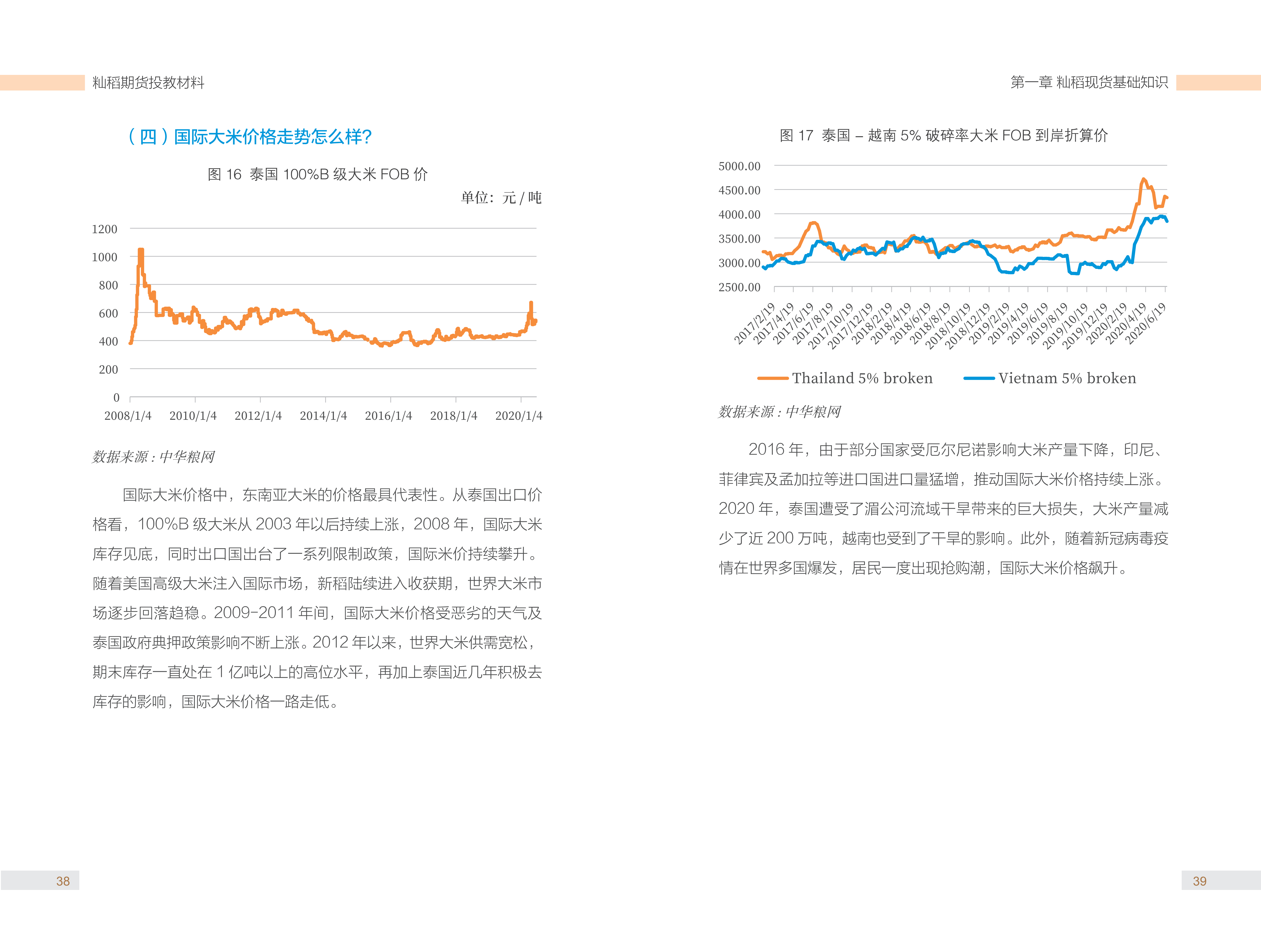
Task: Click the section heading '（四）国际大米价格走势怎么样?'
Action: coord(250,137)
